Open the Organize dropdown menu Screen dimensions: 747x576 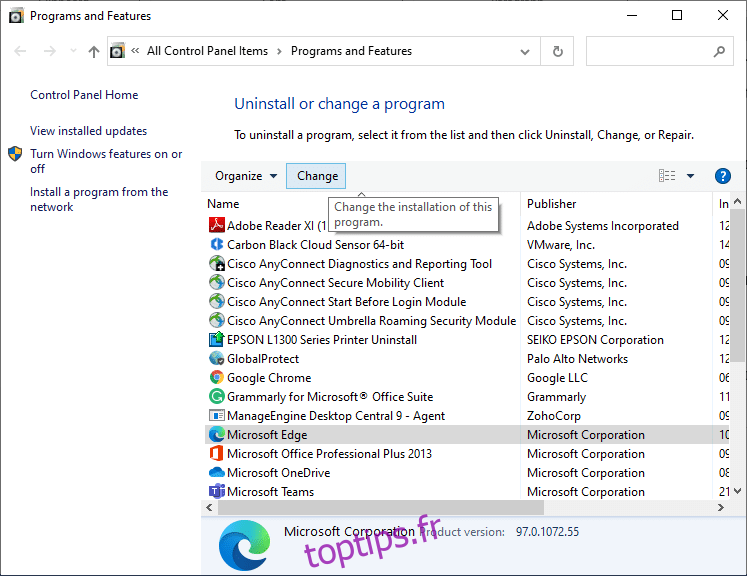click(246, 176)
